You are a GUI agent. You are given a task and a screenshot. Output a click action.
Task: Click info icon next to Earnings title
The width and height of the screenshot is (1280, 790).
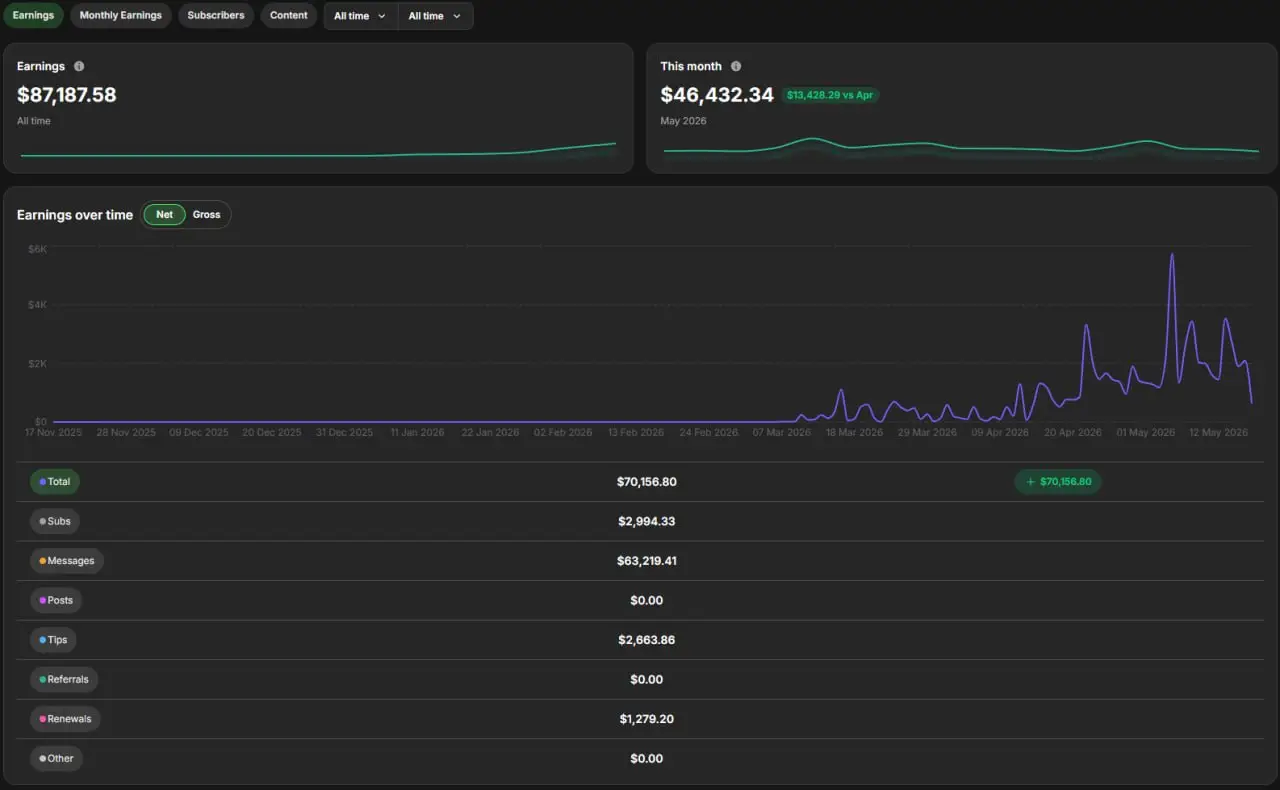pyautogui.click(x=79, y=66)
